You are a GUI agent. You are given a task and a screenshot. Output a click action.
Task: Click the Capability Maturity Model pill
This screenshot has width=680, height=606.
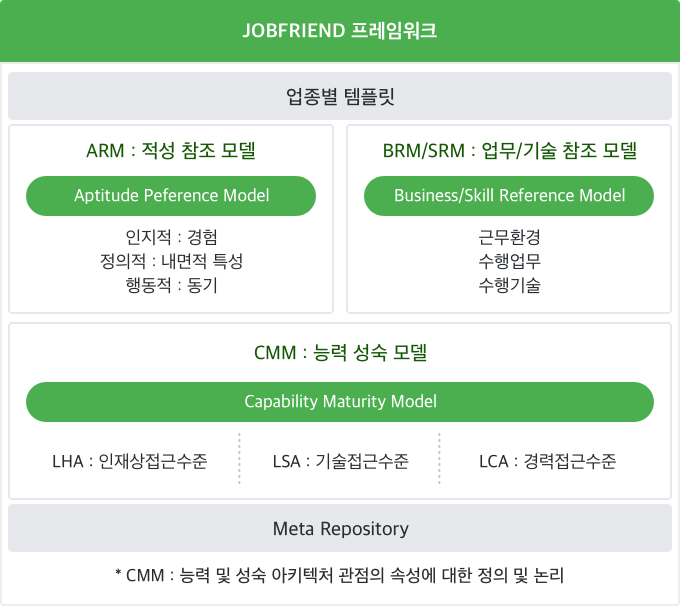340,402
